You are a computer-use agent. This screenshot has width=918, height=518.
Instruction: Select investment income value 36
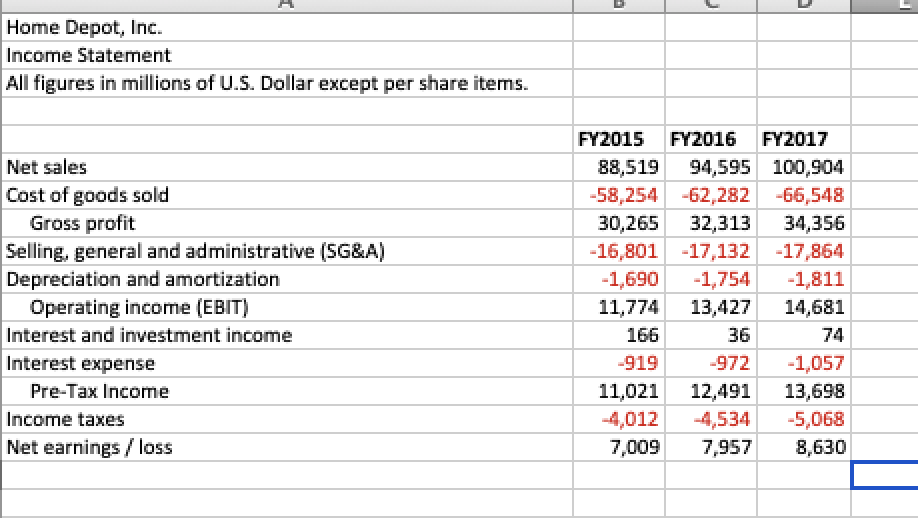(x=711, y=335)
